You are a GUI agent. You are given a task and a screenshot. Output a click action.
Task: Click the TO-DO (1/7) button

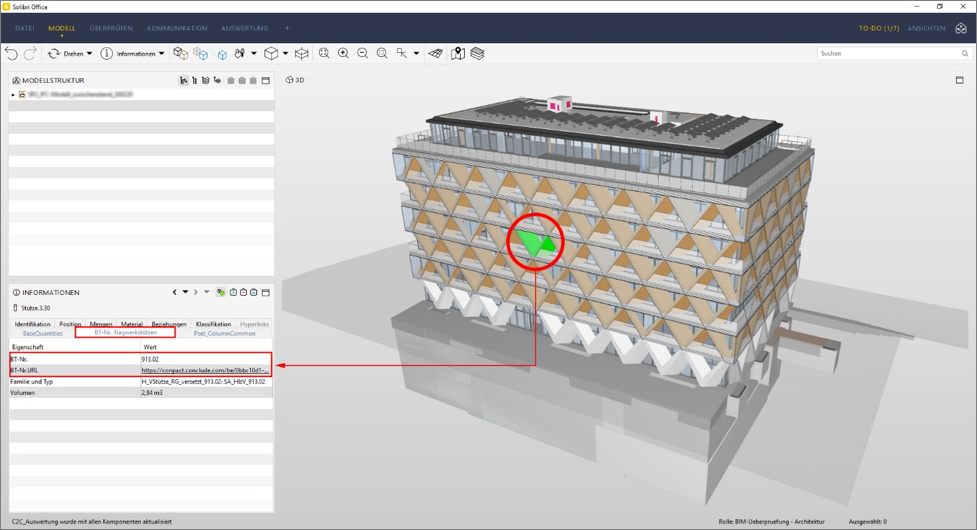tap(878, 28)
